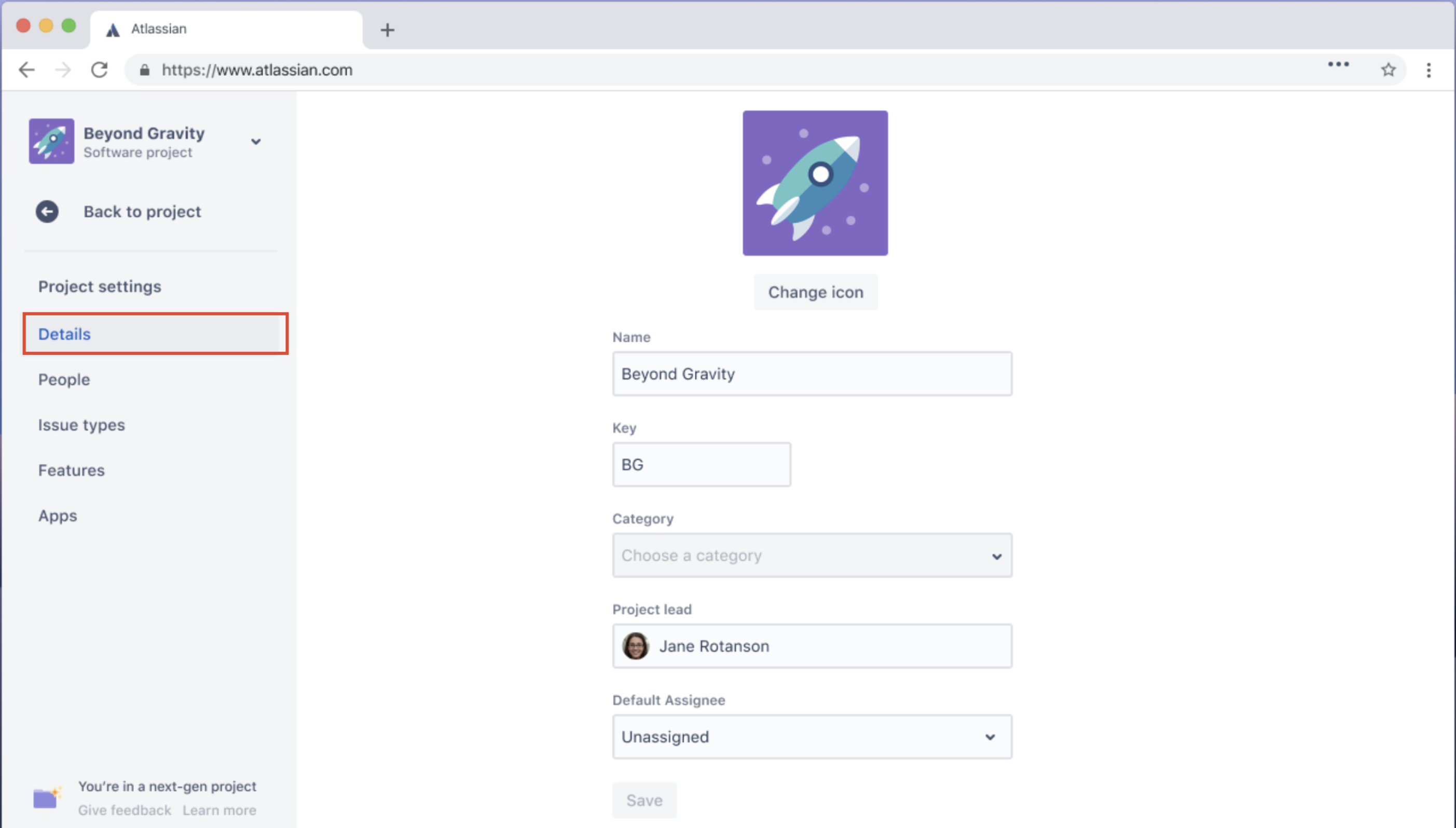Click the next-gen project folder icon
The width and height of the screenshot is (1456, 828).
[47, 797]
